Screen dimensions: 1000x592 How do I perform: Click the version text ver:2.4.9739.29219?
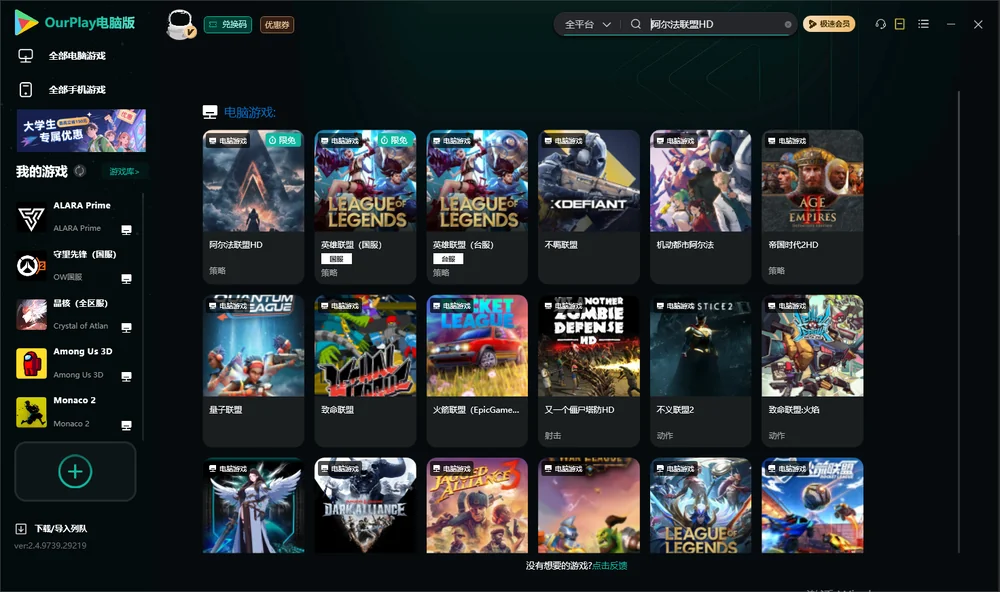point(50,546)
